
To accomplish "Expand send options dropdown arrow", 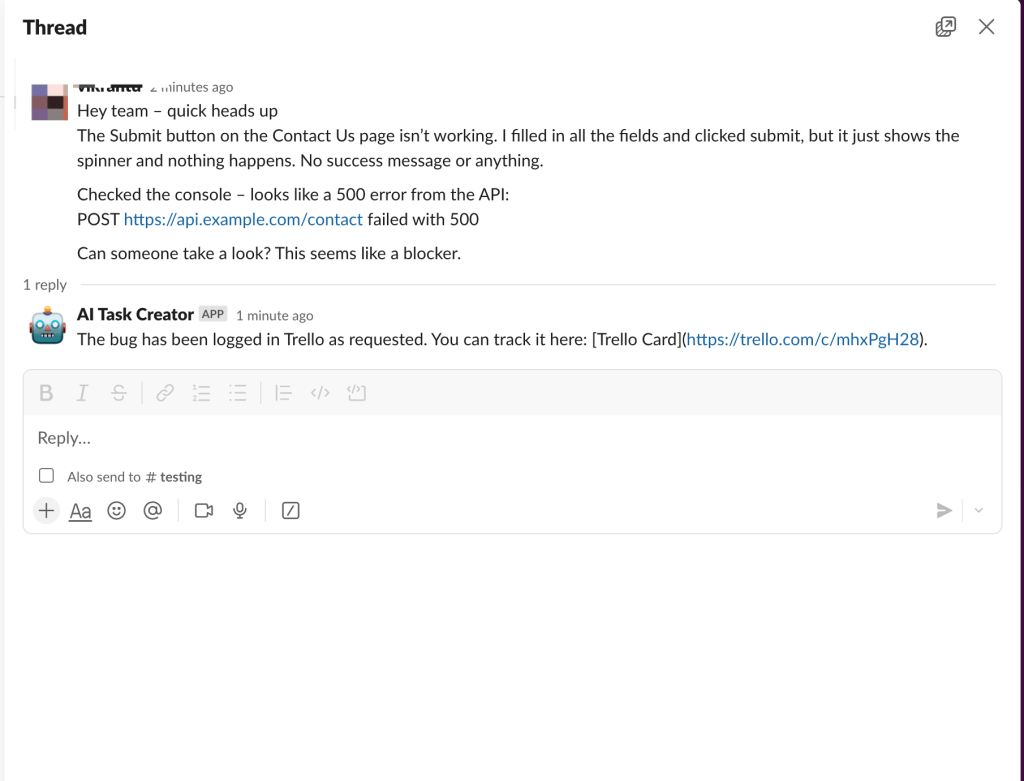I will (x=978, y=511).
